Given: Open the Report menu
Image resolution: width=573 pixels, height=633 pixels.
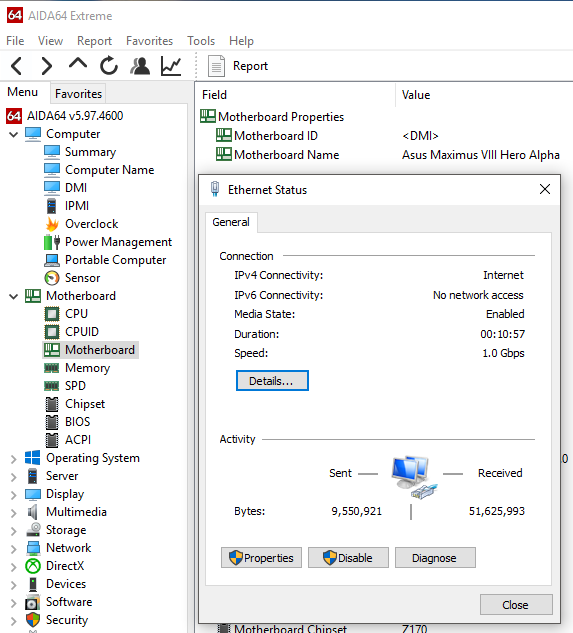Looking at the screenshot, I should click(94, 41).
